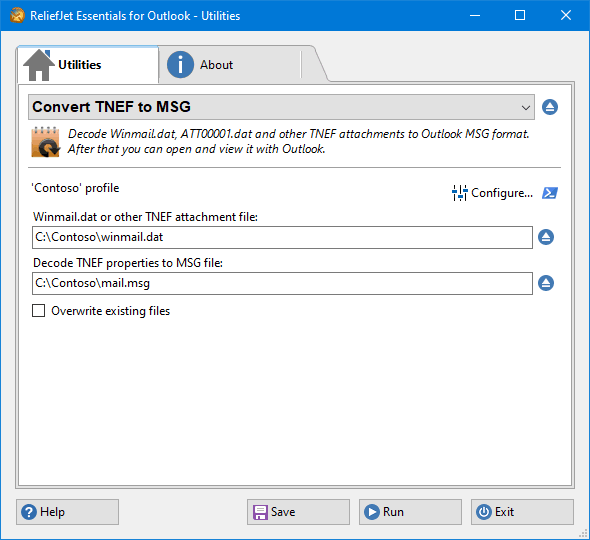Expand the Convert TNEF to MSG dropdown

pyautogui.click(x=281, y=107)
